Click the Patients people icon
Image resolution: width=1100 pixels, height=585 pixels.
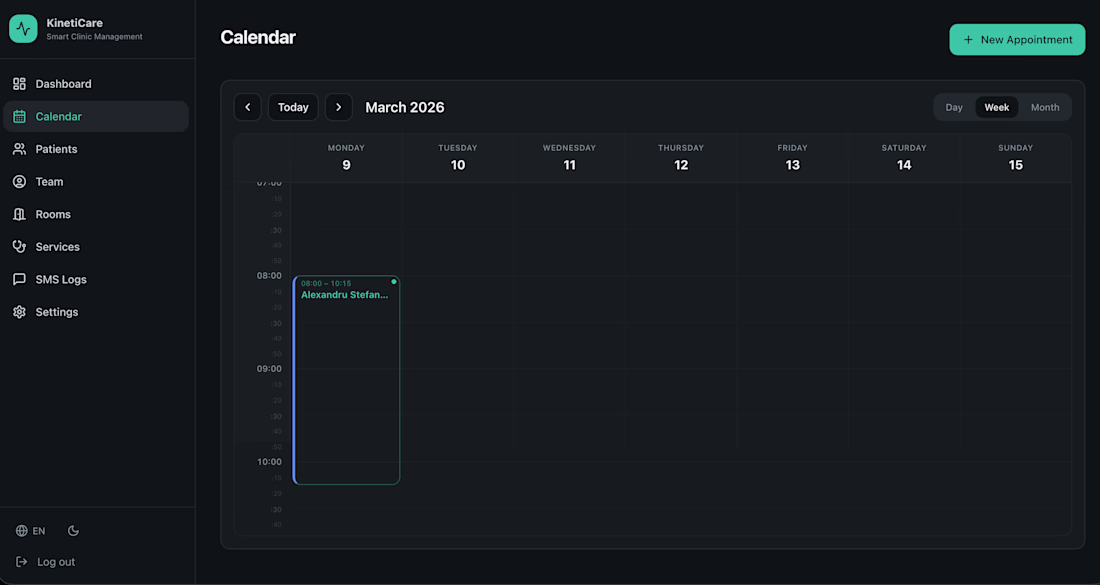[x=20, y=149]
